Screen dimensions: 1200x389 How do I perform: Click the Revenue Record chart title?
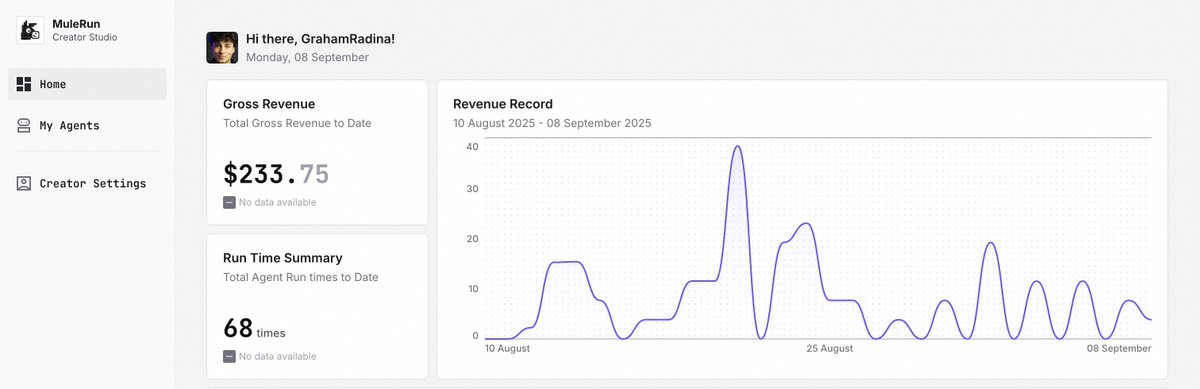[x=503, y=104]
